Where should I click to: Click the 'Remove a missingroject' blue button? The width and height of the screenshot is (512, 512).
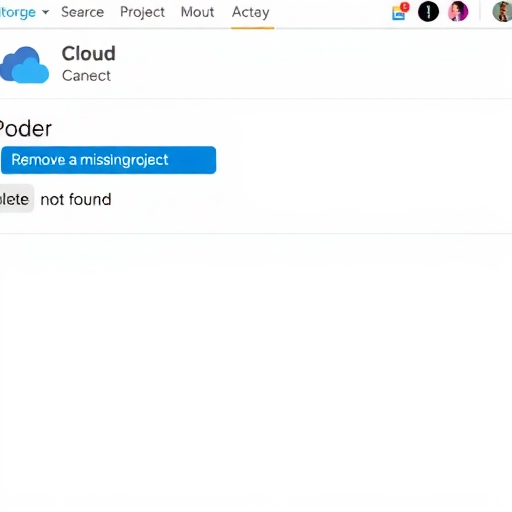point(109,160)
